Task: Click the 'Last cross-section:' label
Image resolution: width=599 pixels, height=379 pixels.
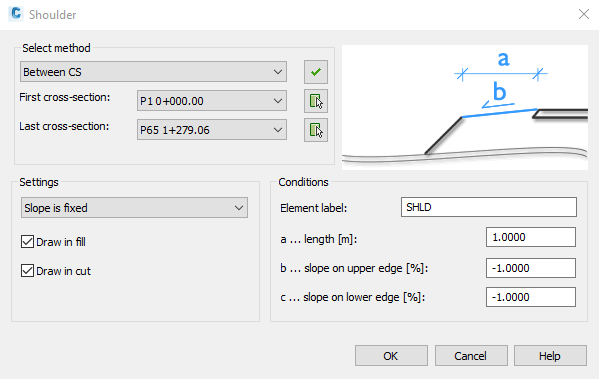Action: pyautogui.click(x=64, y=126)
